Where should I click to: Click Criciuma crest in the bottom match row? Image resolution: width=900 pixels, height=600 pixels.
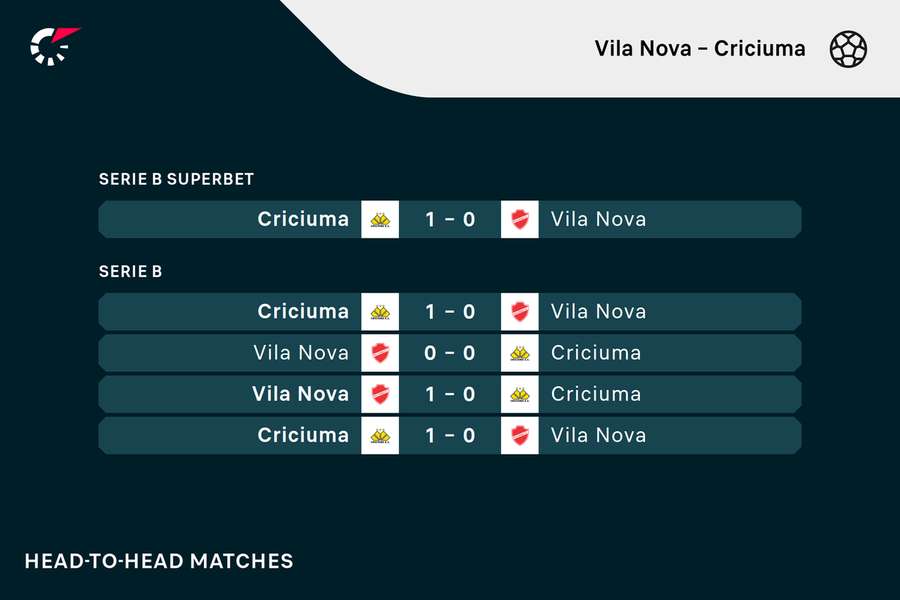point(380,435)
